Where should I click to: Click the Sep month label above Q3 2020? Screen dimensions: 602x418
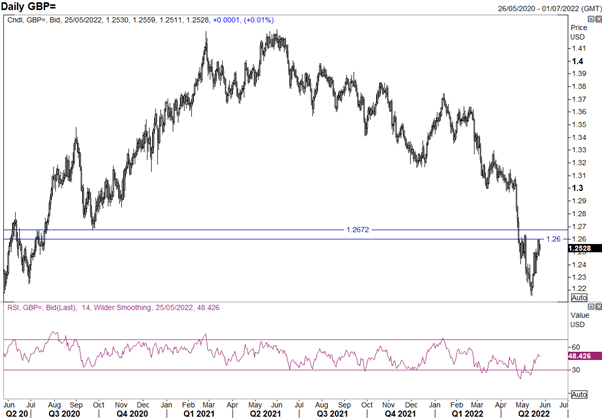[76, 405]
